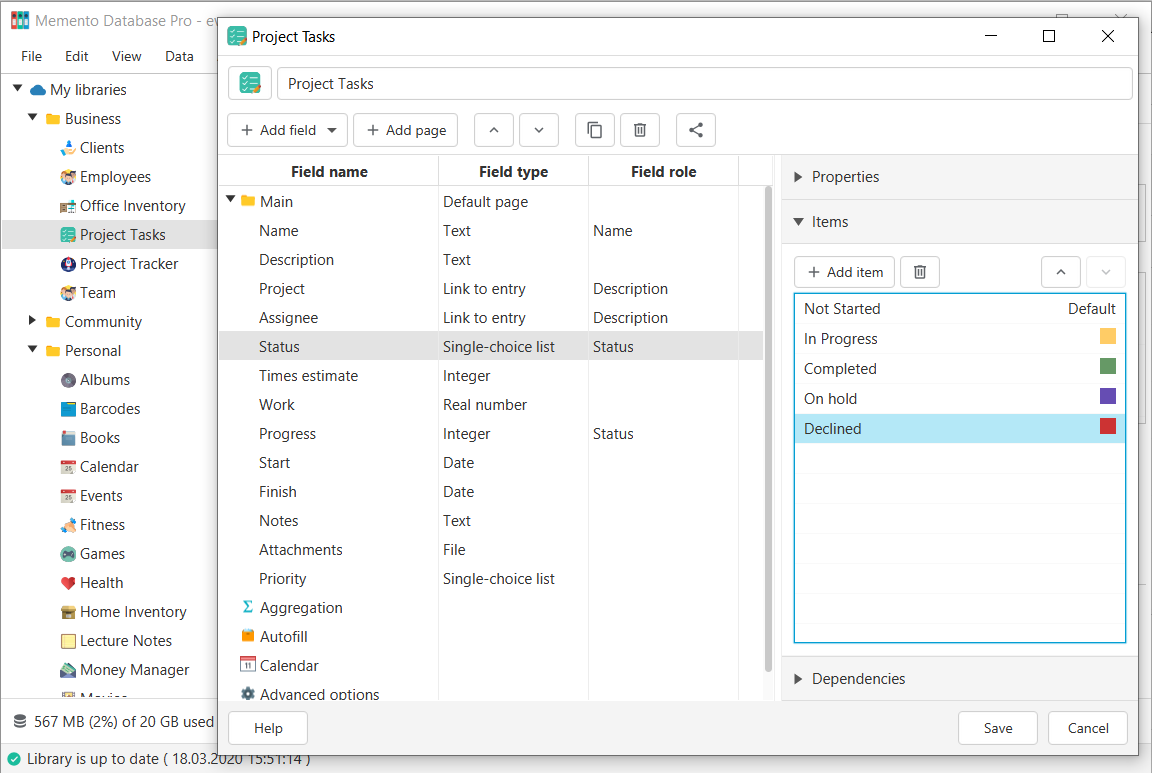The image size is (1152, 773).
Task: Expand the Dependencies section
Action: [798, 679]
